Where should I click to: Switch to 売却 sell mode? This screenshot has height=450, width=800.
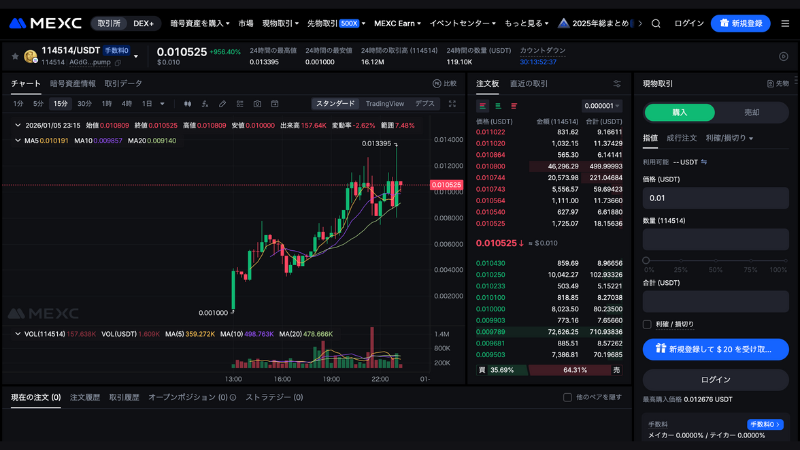click(x=752, y=113)
